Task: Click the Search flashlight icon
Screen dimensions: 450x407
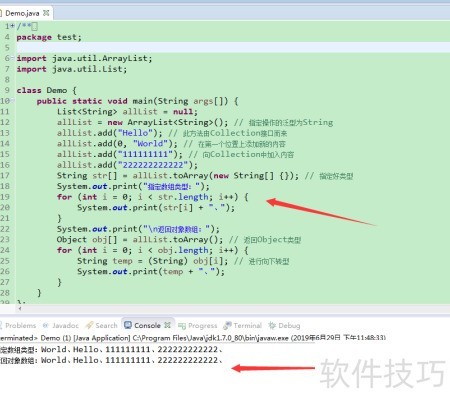Action: (x=89, y=325)
